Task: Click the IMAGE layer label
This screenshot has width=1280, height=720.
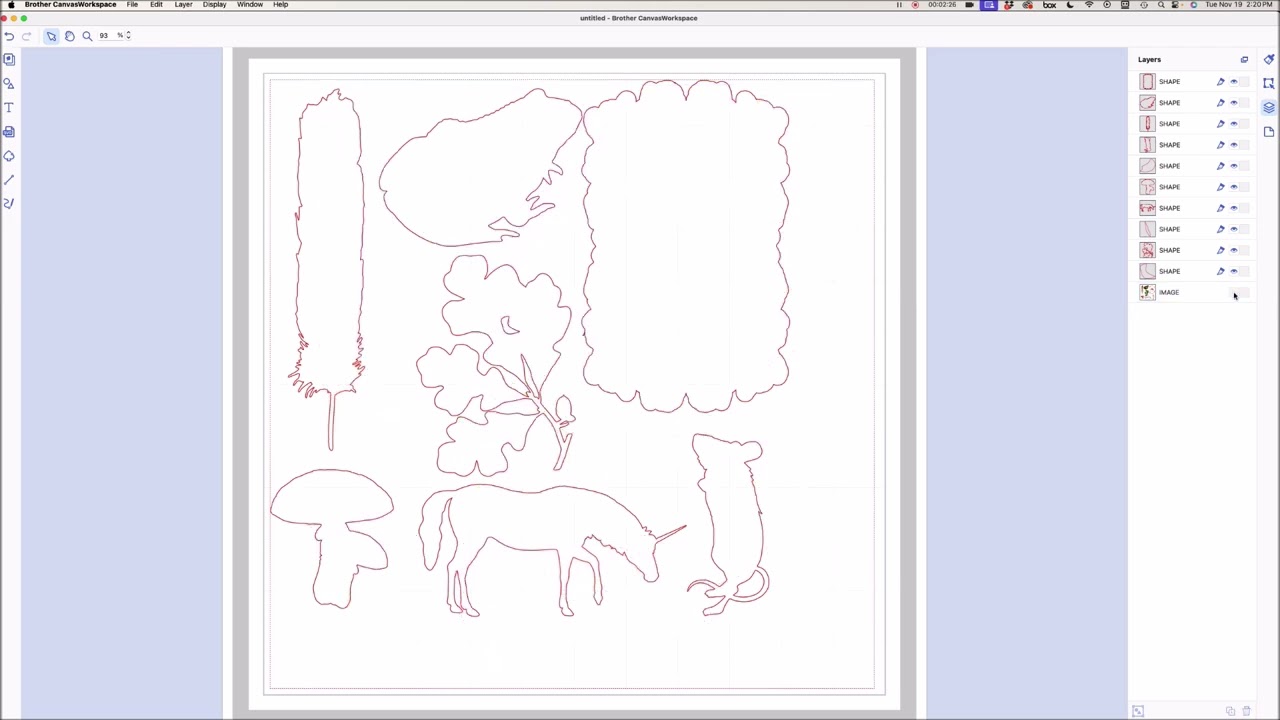Action: tap(1169, 292)
